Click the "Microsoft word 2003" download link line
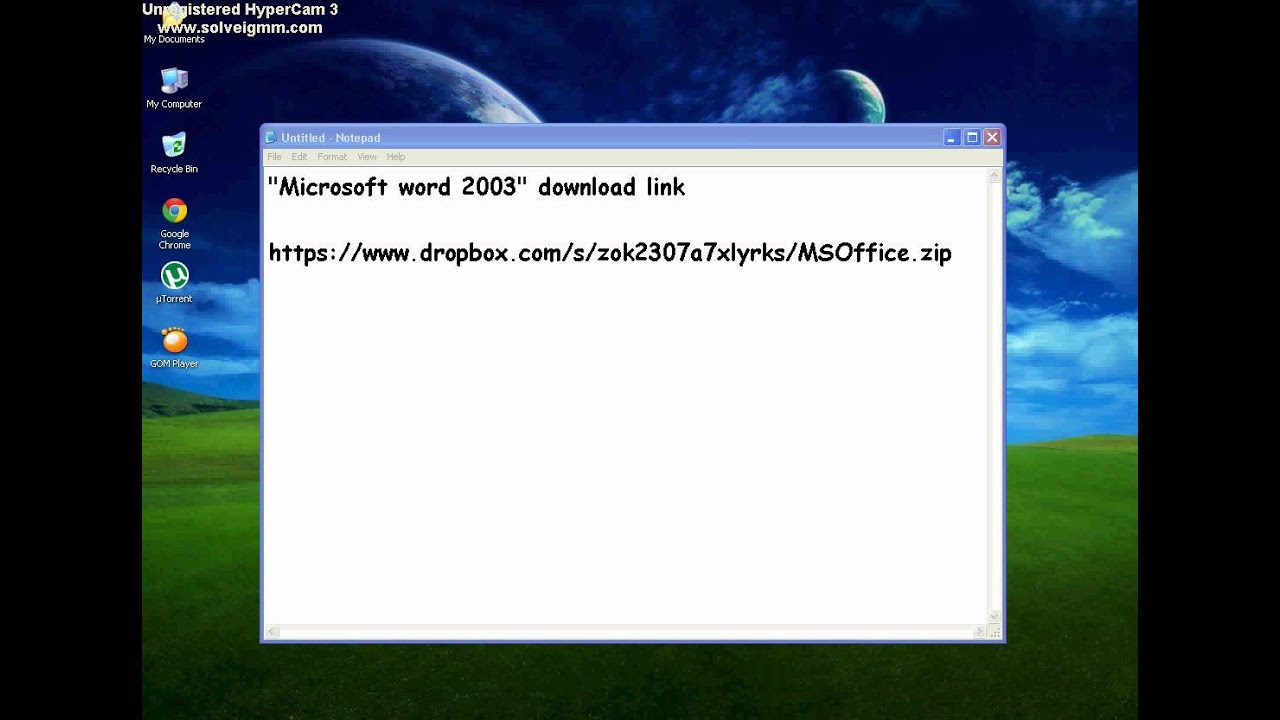1280x720 pixels. 476,187
